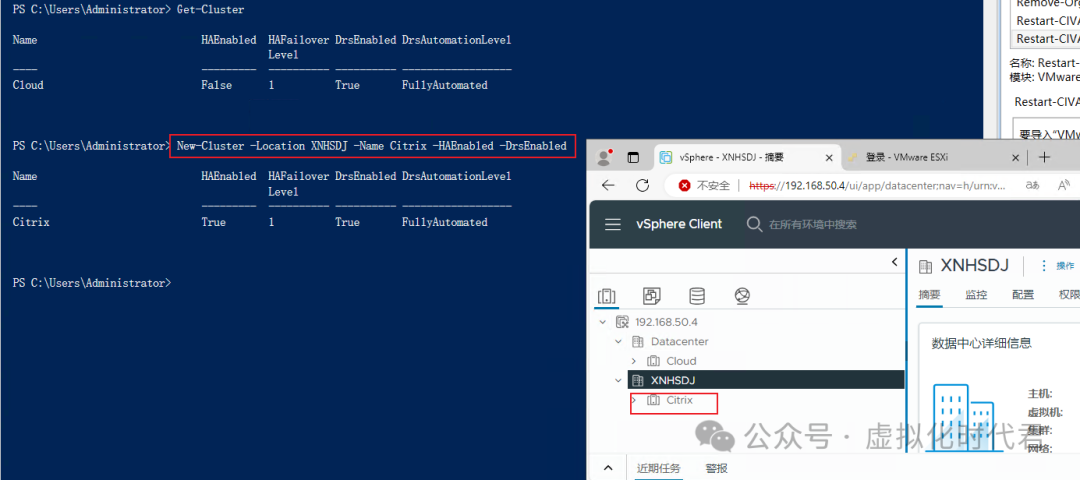This screenshot has width=1080, height=480.
Task: Click the 数据中心详细信息 card heading
Action: 982,343
